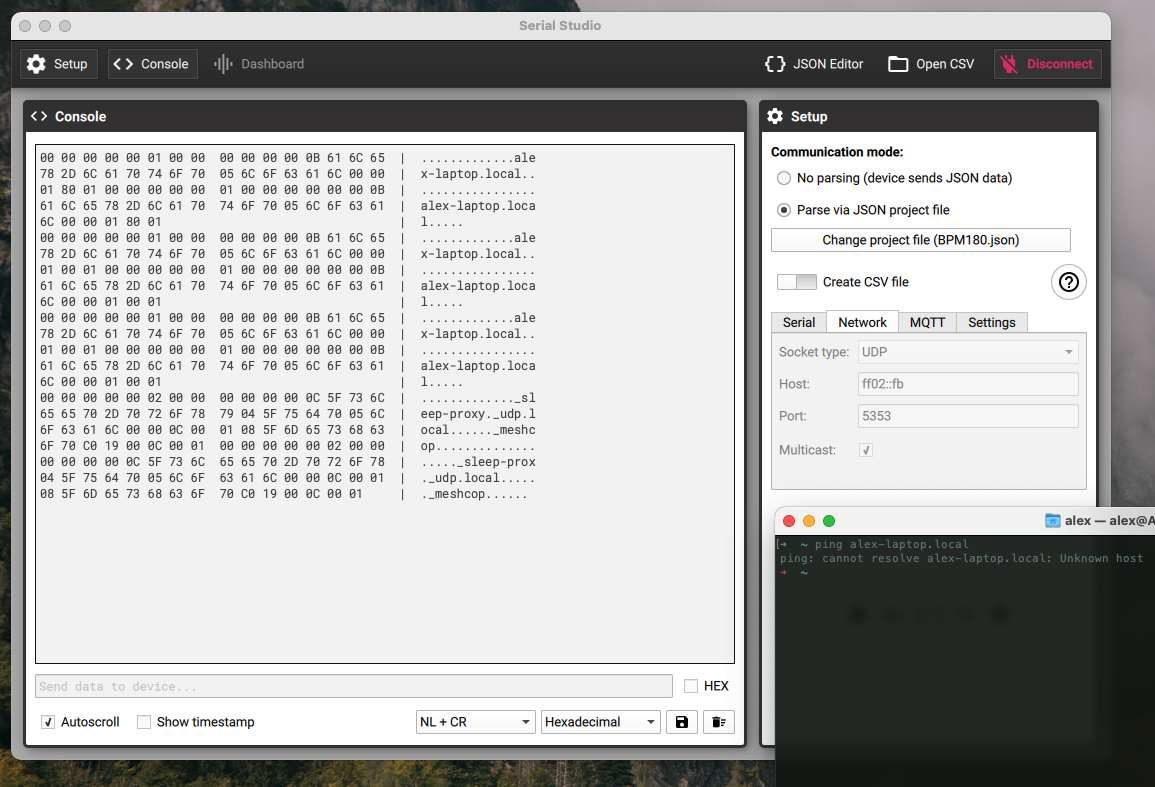
Task: Check the HEX checkbox next to send field
Action: pos(691,686)
